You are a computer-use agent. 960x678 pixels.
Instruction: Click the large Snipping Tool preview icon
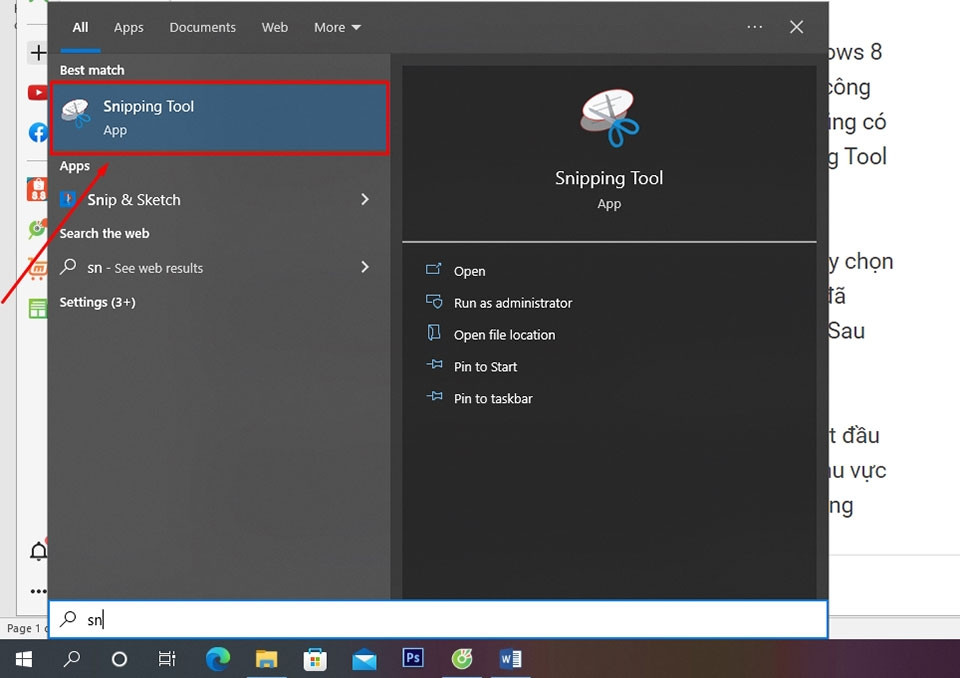609,118
